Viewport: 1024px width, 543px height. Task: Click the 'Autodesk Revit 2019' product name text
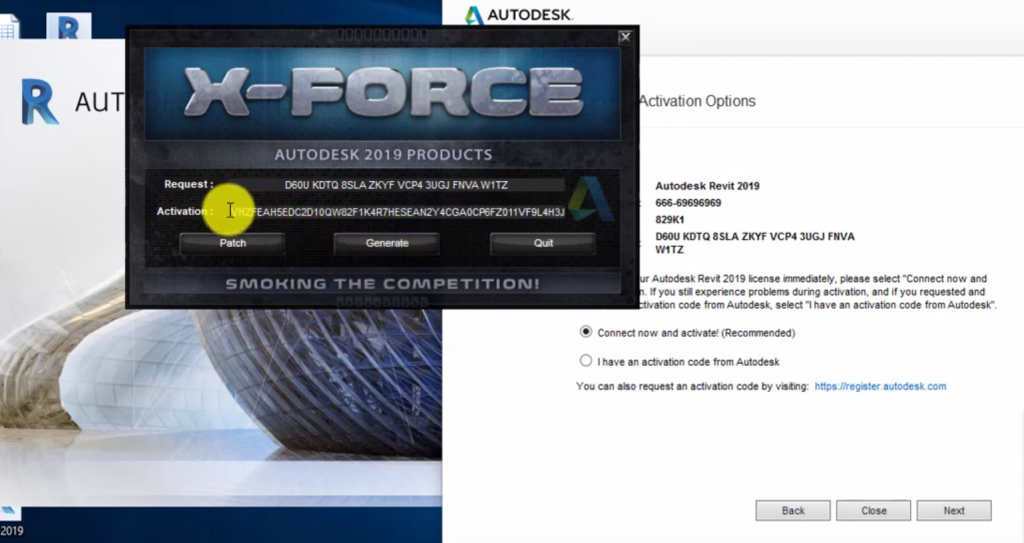[x=707, y=186]
